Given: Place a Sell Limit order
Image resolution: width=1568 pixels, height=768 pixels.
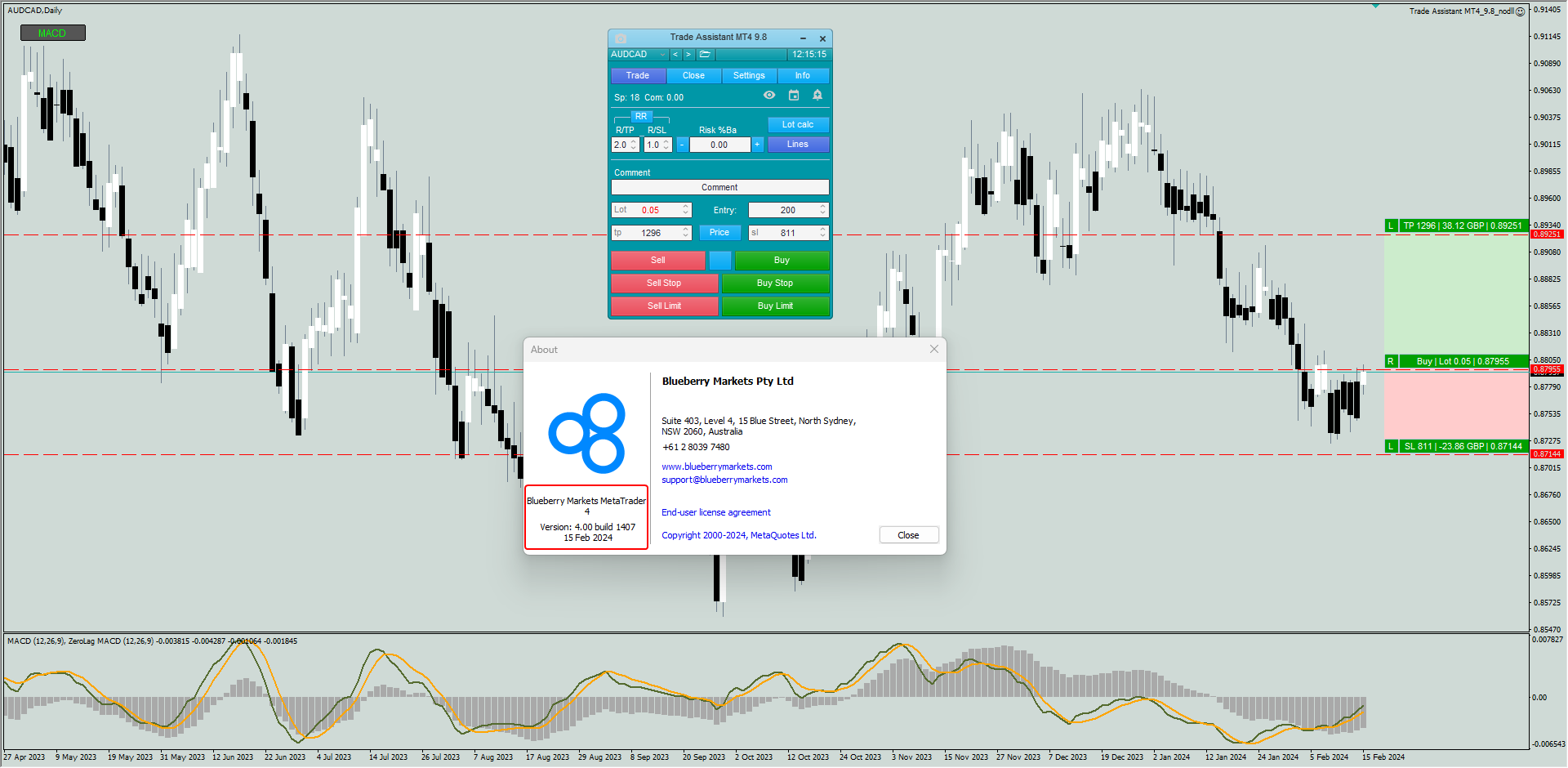Looking at the screenshot, I should (664, 306).
